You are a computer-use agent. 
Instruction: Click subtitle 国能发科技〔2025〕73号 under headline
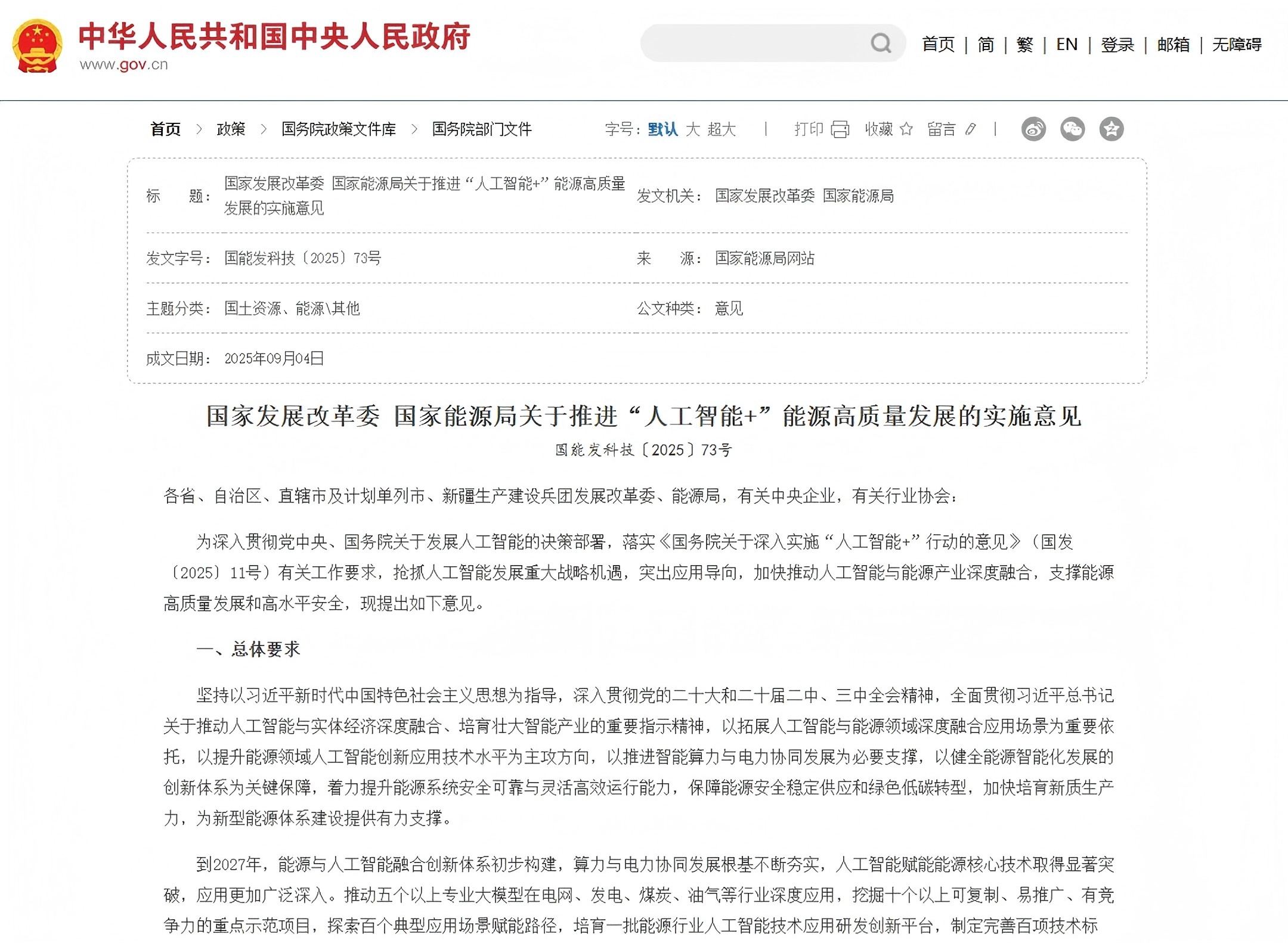tap(643, 450)
